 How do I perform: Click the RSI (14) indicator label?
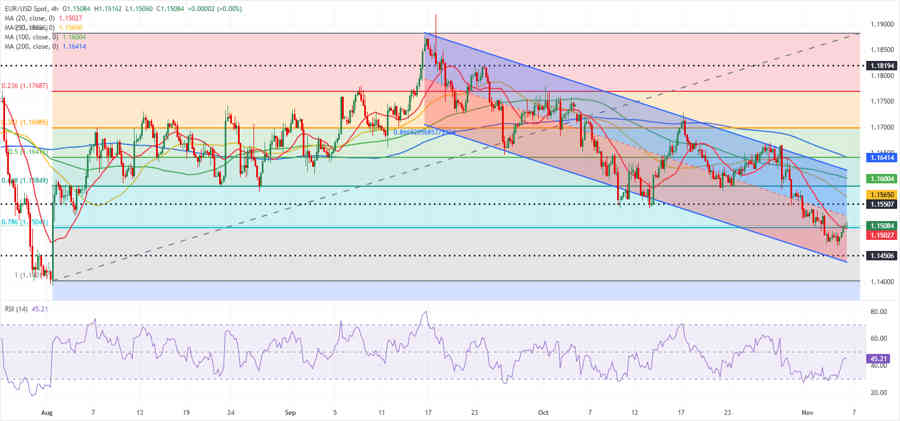point(18,309)
